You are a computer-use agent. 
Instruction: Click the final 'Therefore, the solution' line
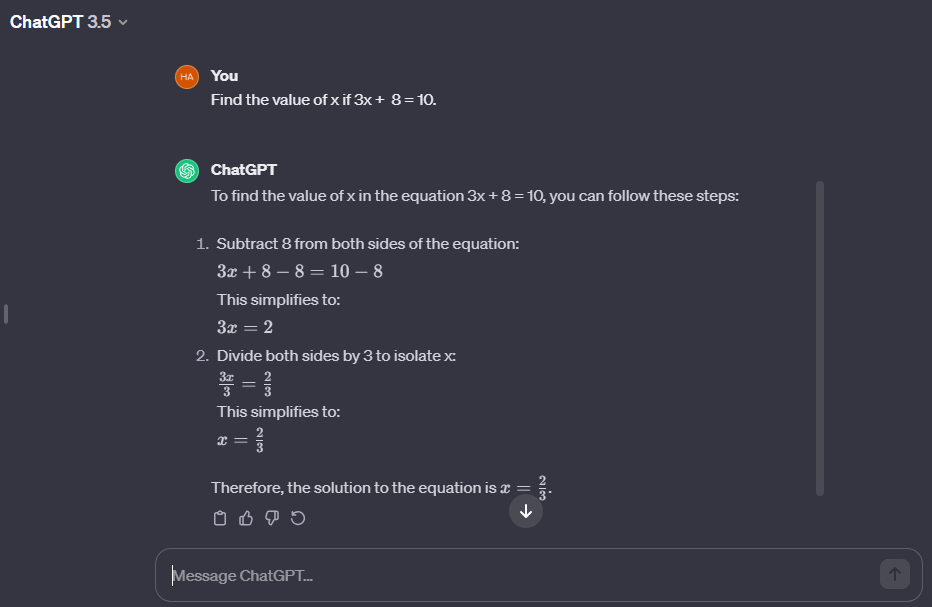click(x=381, y=488)
